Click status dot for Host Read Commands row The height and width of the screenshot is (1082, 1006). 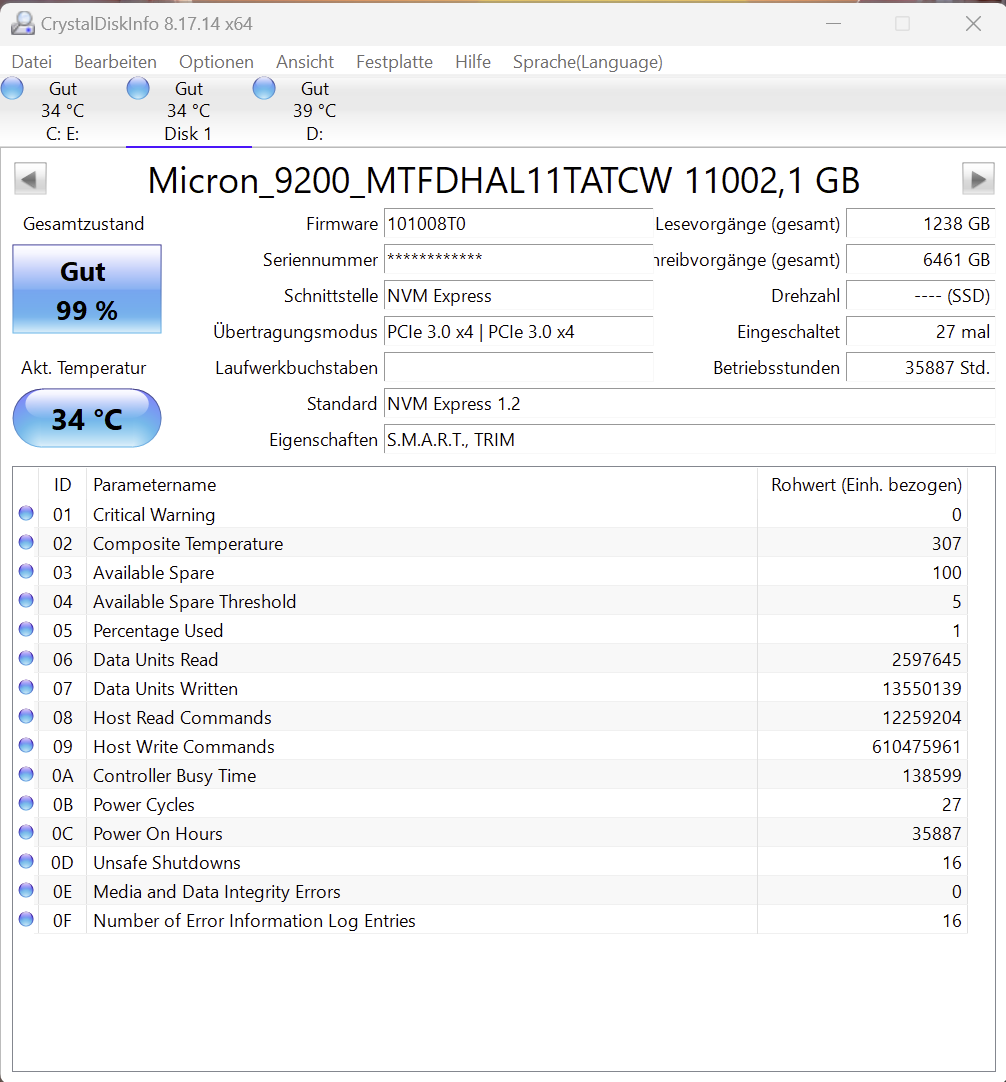click(x=26, y=716)
